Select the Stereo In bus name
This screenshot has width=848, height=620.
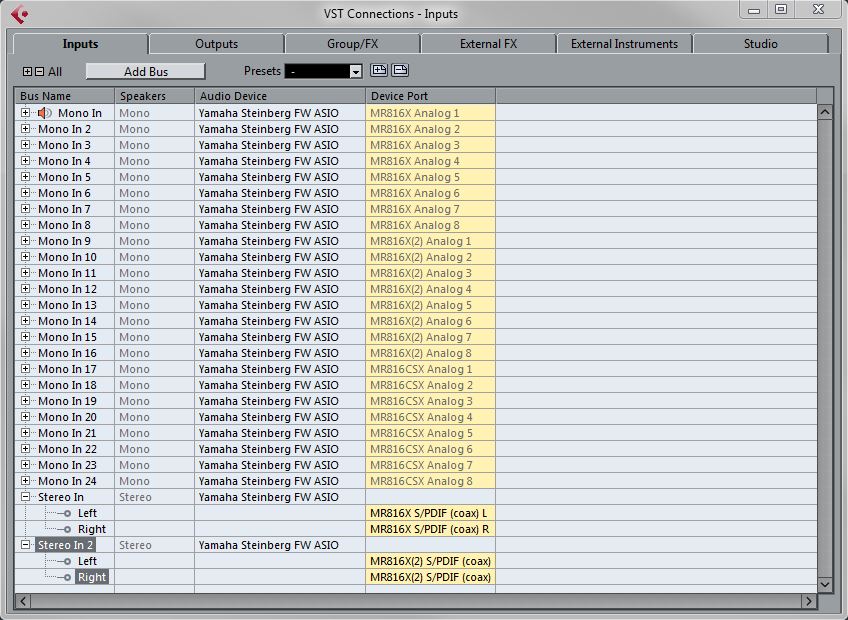61,497
